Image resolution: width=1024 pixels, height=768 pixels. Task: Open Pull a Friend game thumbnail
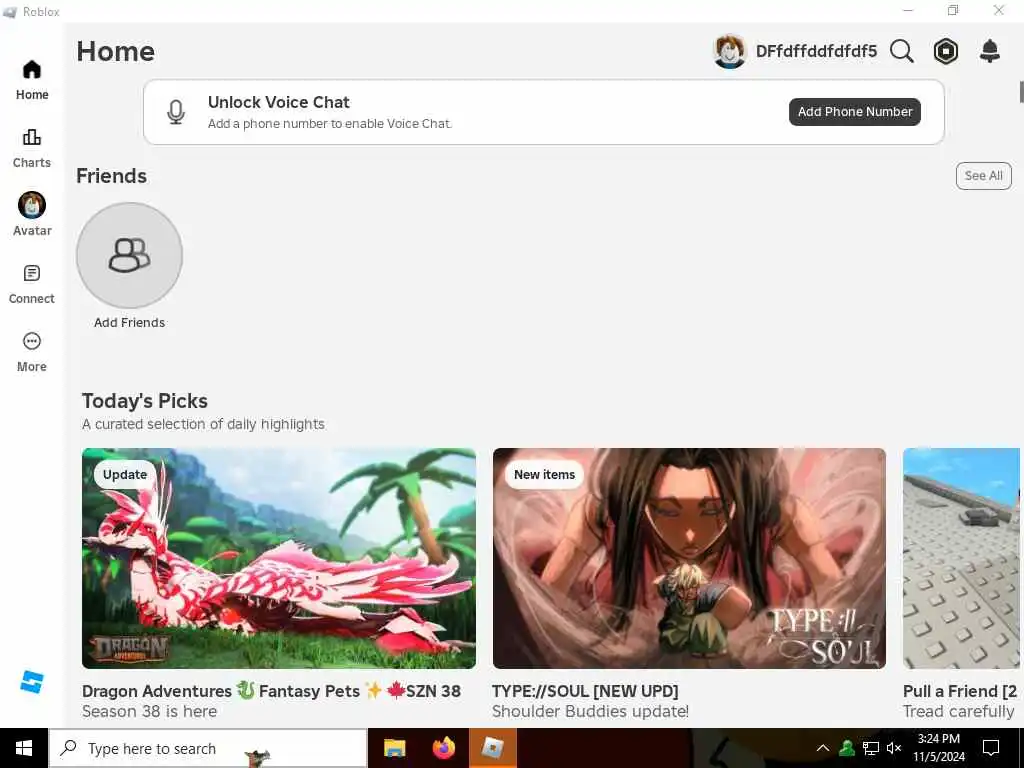pyautogui.click(x=961, y=558)
